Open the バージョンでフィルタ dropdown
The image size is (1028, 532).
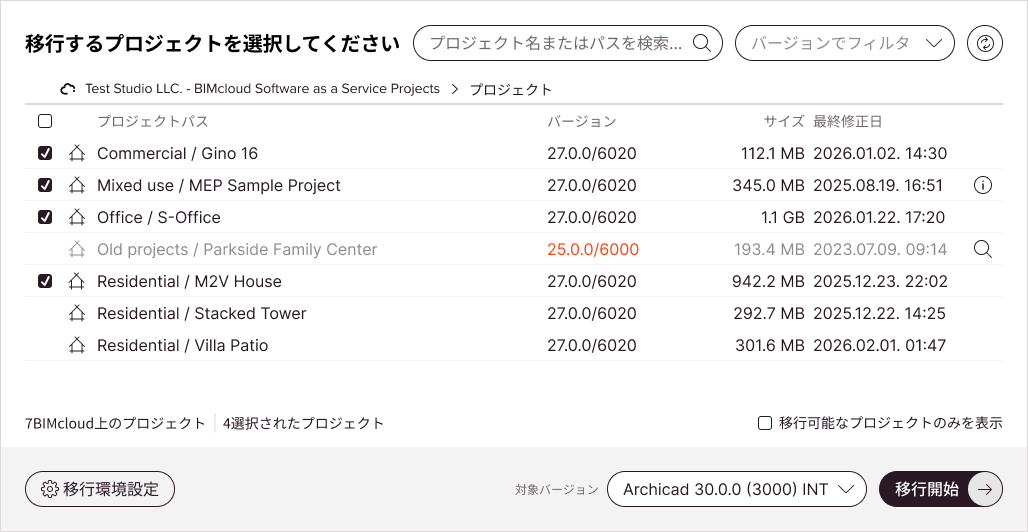(844, 43)
